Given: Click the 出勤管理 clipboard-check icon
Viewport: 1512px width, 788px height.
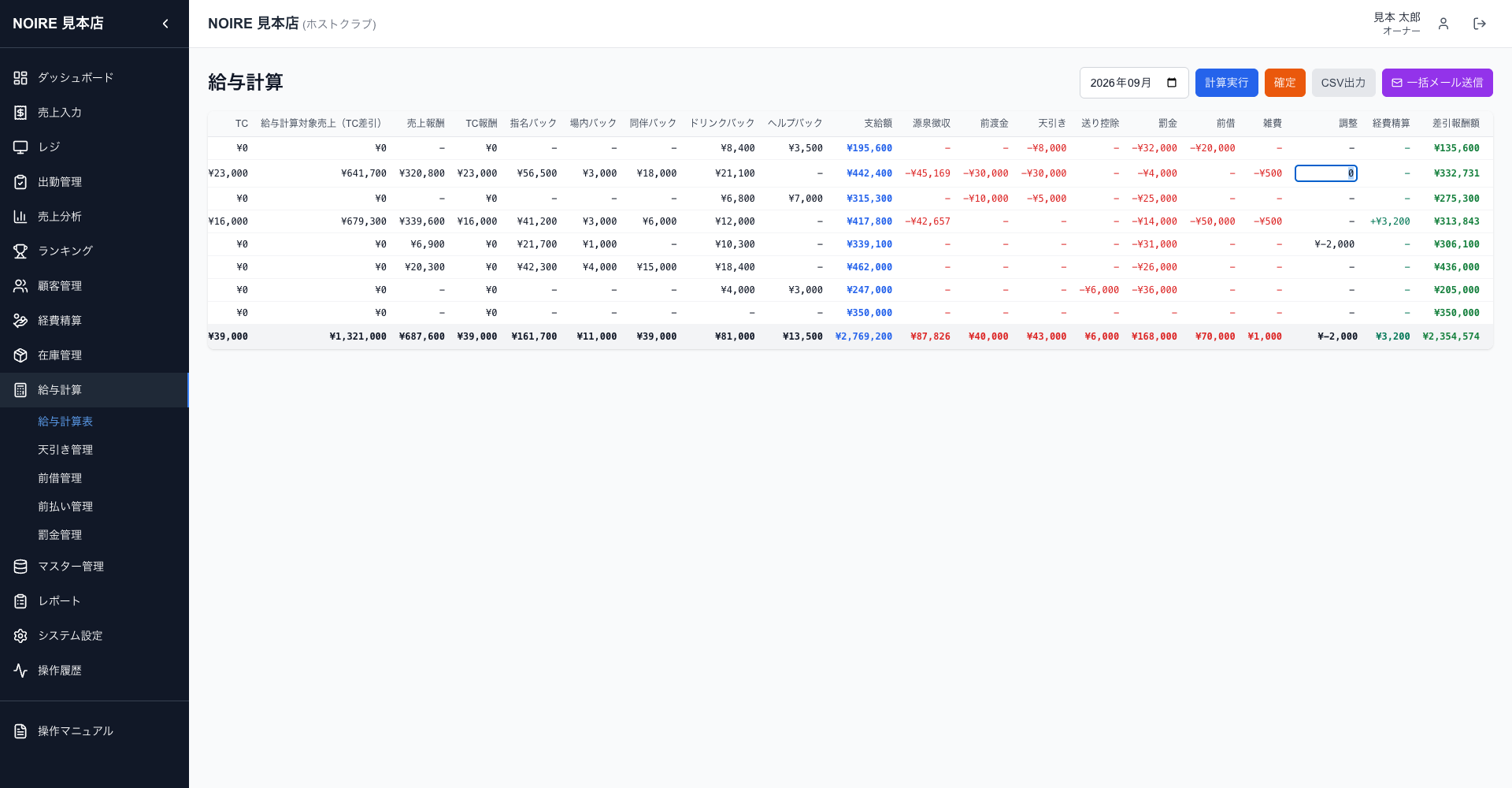Looking at the screenshot, I should [x=20, y=182].
